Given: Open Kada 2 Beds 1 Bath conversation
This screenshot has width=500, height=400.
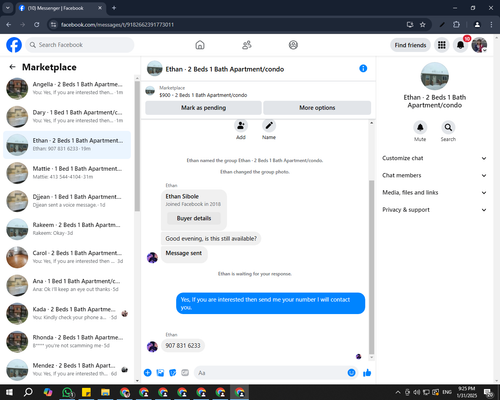Looking at the screenshot, I should (x=67, y=313).
